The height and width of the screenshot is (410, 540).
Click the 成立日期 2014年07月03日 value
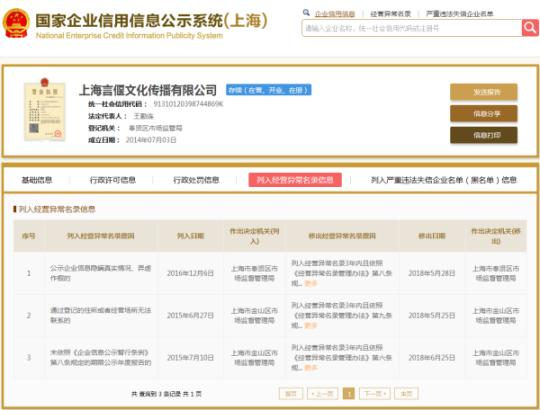click(x=151, y=140)
